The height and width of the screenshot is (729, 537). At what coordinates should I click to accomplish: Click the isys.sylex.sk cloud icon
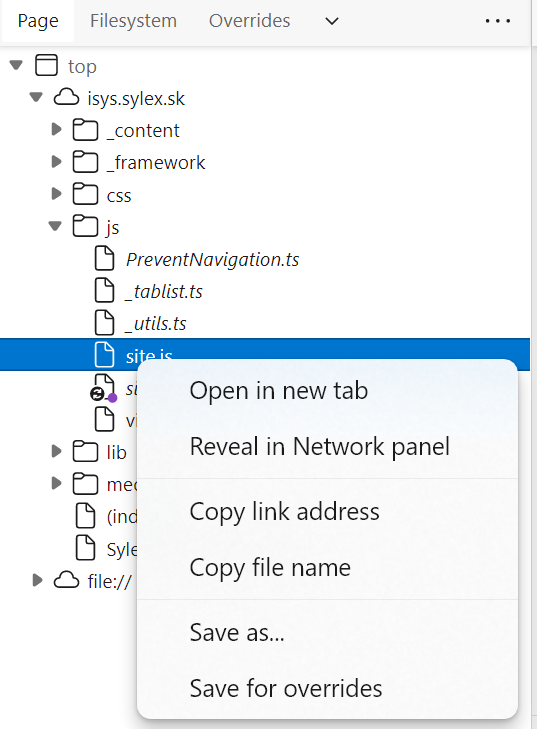[x=66, y=98]
